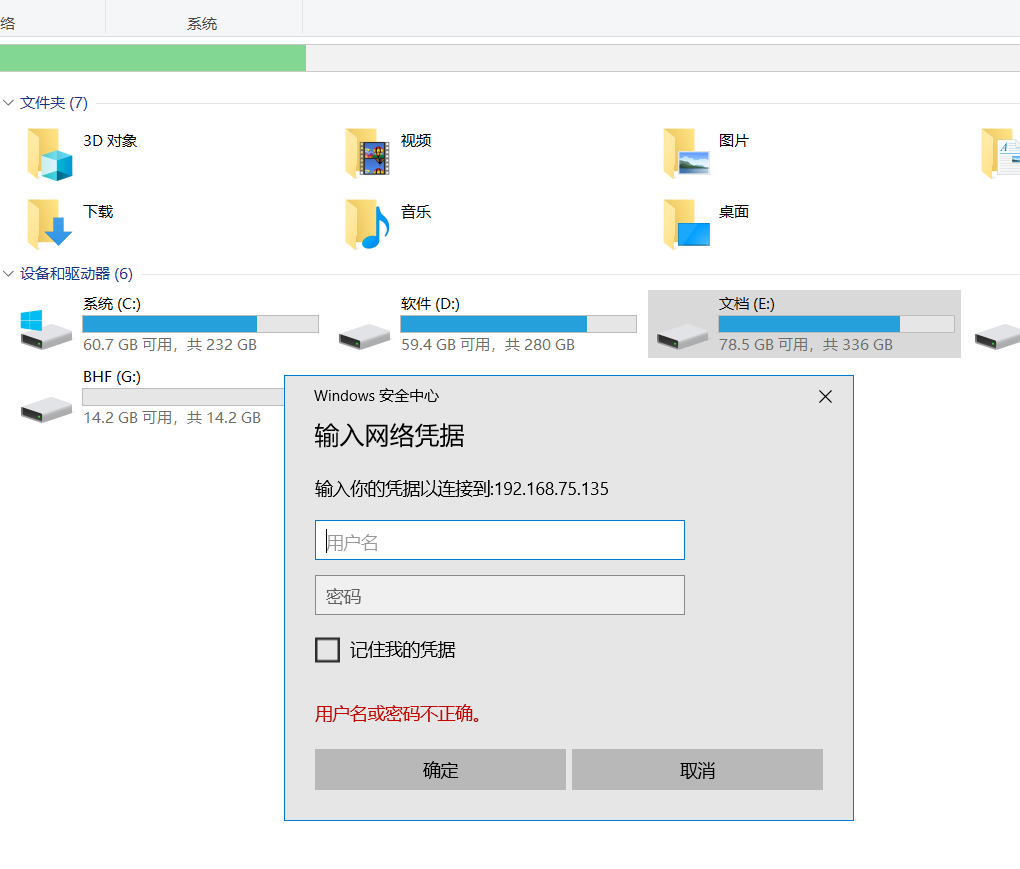The image size is (1020, 869).
Task: Select the 文档 (E:) drive
Action: [x=804, y=323]
